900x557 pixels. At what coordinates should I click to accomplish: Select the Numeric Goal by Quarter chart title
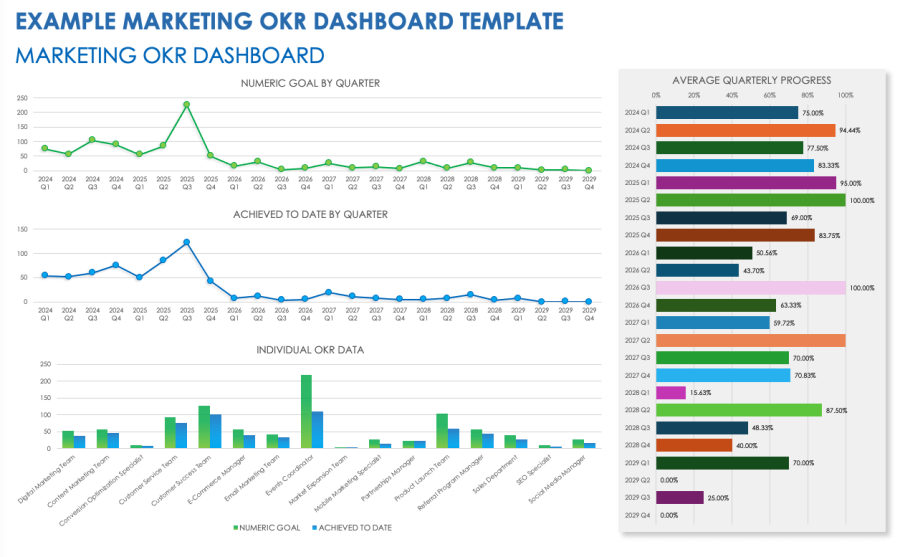click(310, 82)
